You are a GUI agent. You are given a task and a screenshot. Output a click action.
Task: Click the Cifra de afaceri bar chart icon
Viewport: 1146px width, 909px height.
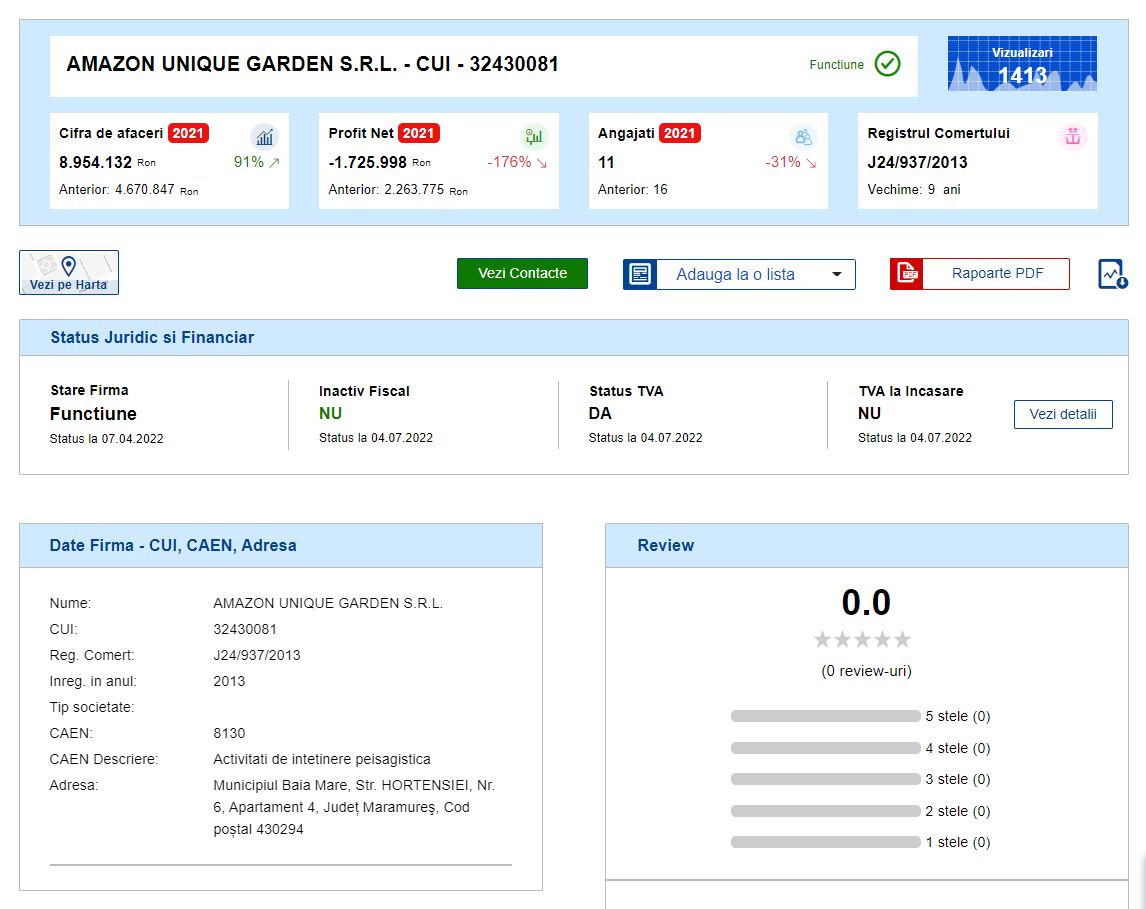[x=265, y=137]
